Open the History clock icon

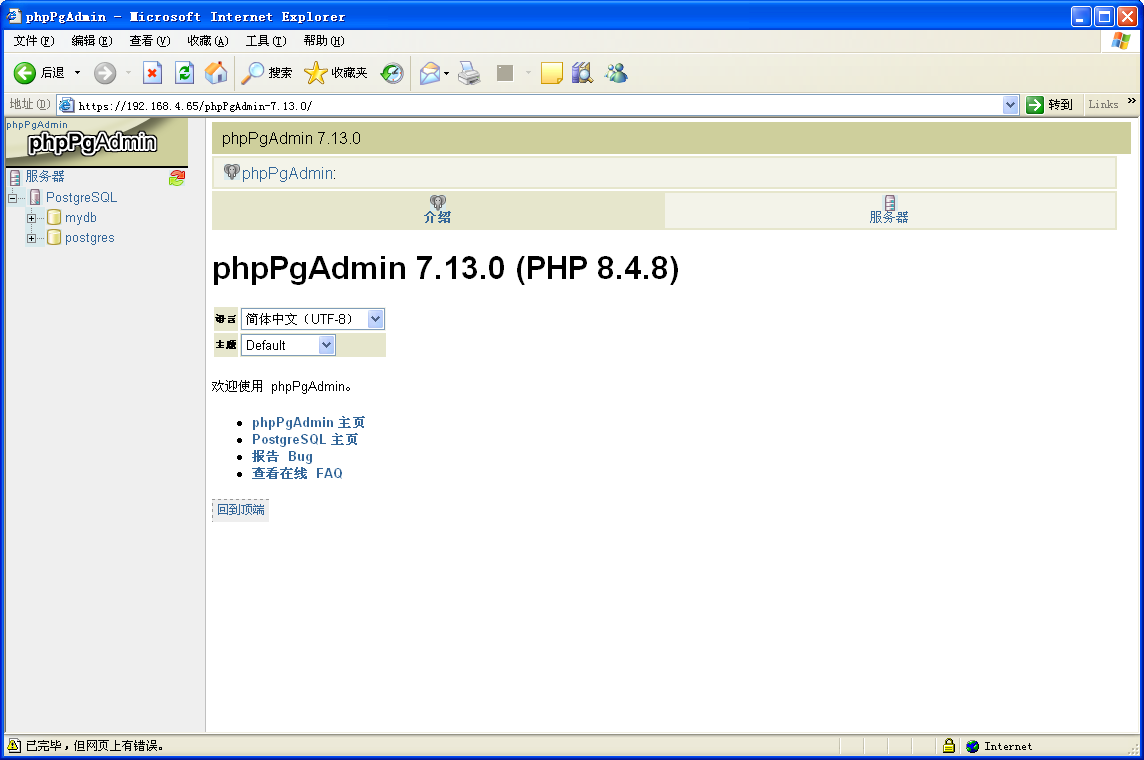(x=393, y=73)
